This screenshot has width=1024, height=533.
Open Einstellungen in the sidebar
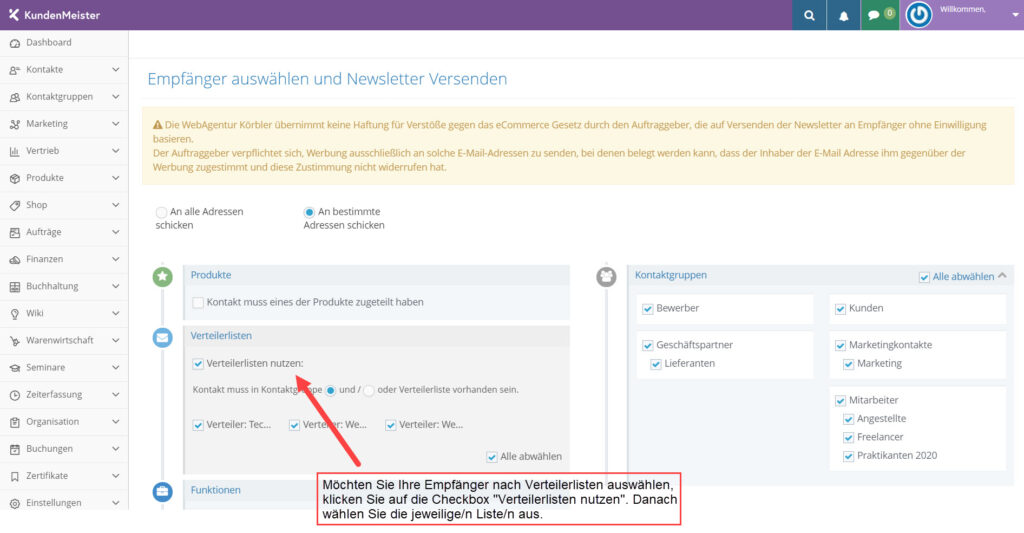[64, 503]
